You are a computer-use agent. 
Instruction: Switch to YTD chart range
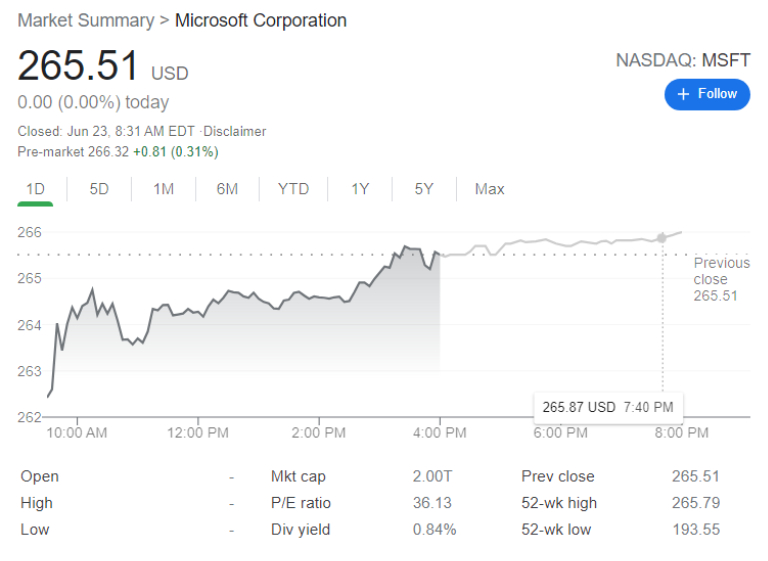pos(293,189)
